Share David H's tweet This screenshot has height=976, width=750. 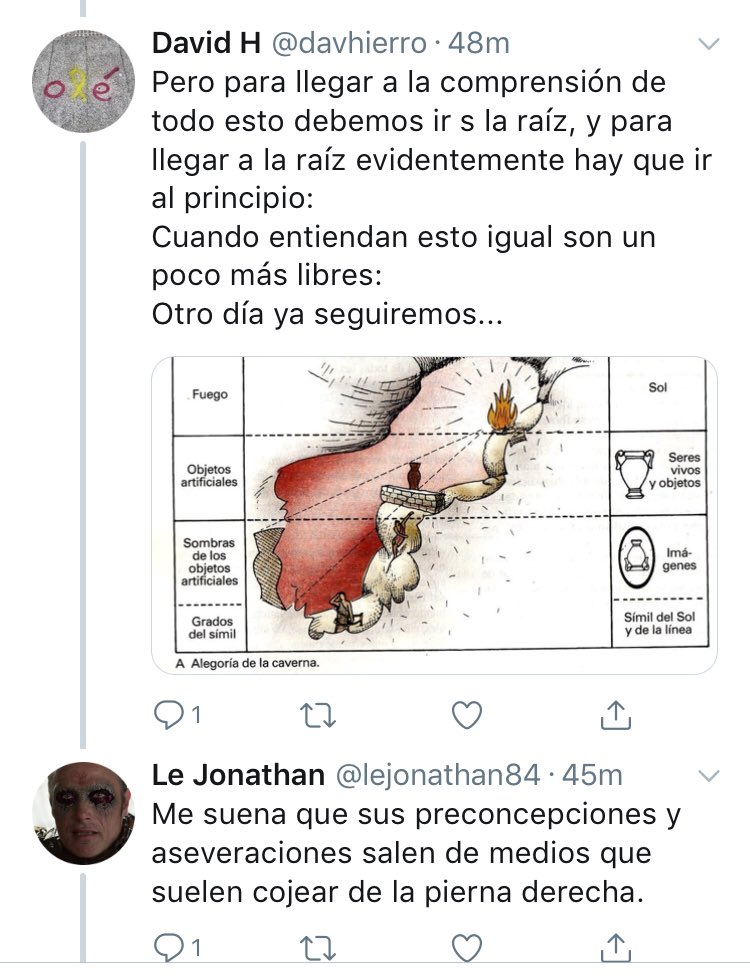[x=616, y=715]
